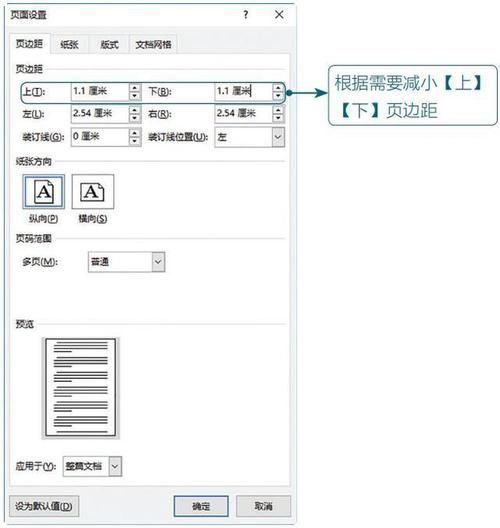Click the 下(B) margin input field

[x=243, y=91]
